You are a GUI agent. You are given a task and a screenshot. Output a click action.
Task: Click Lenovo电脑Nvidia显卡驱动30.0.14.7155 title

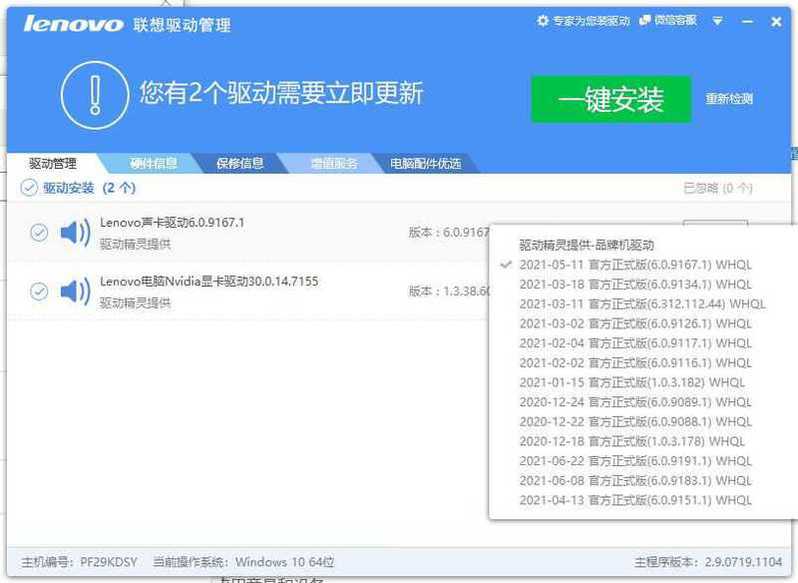tap(209, 281)
